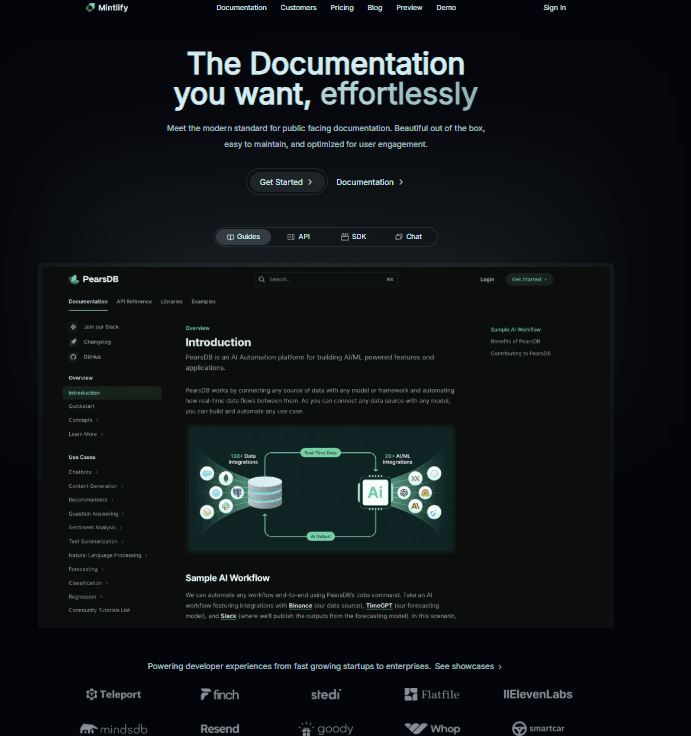Click the Chat tab icon
This screenshot has width=691, height=736.
399,237
